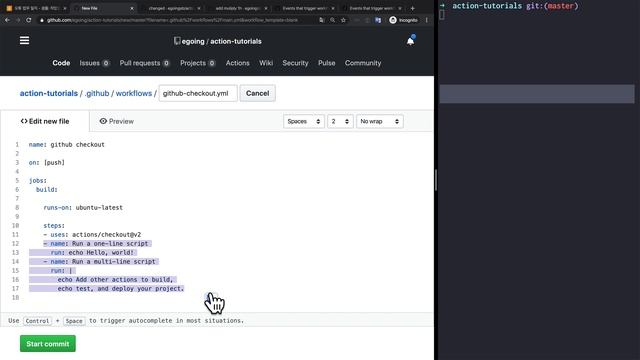Screen dimensions: 640x360
Task: Click the repository book icon beside egoing
Action: 177,41
